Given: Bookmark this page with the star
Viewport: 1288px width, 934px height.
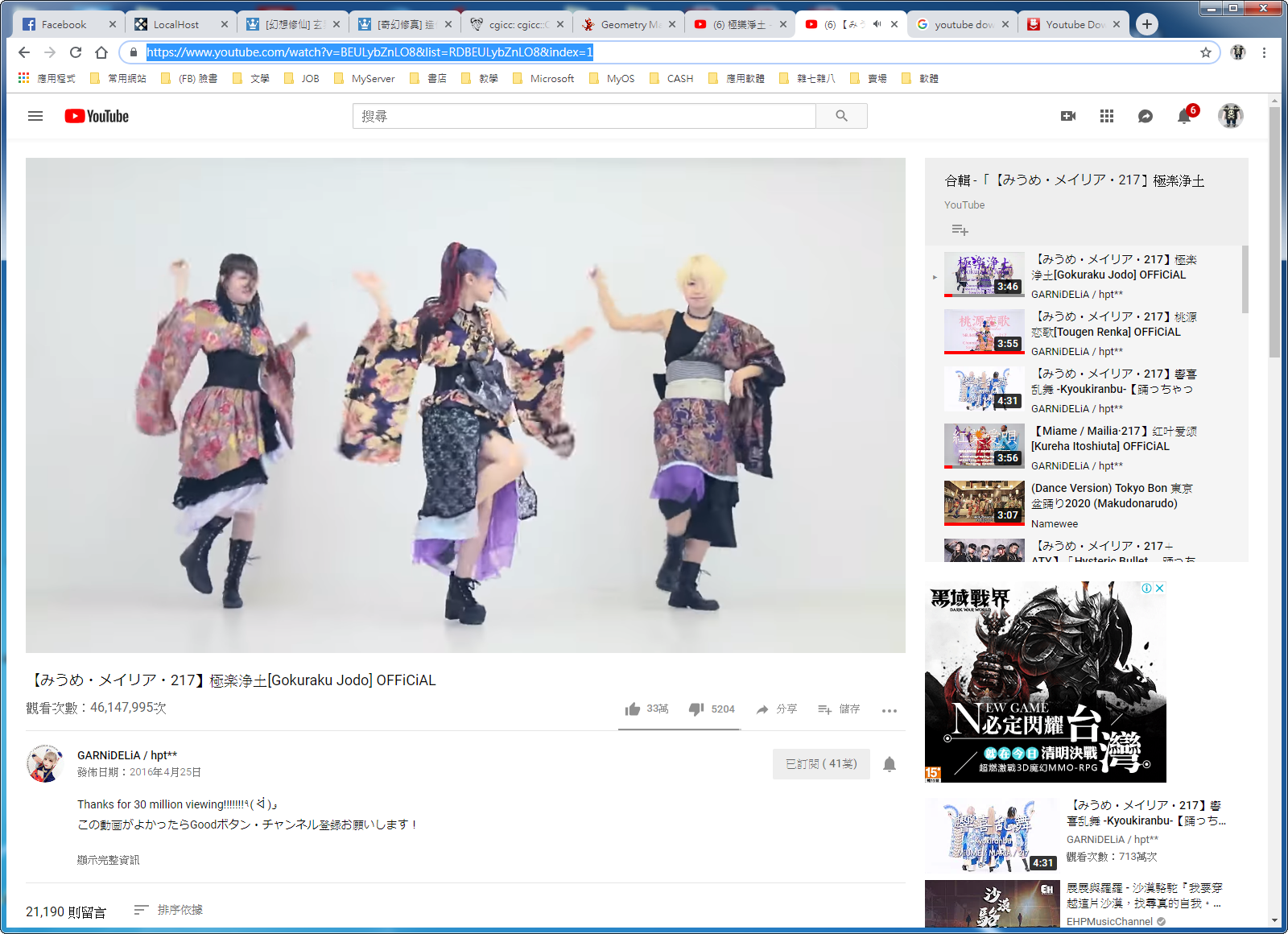Looking at the screenshot, I should pos(1206,52).
